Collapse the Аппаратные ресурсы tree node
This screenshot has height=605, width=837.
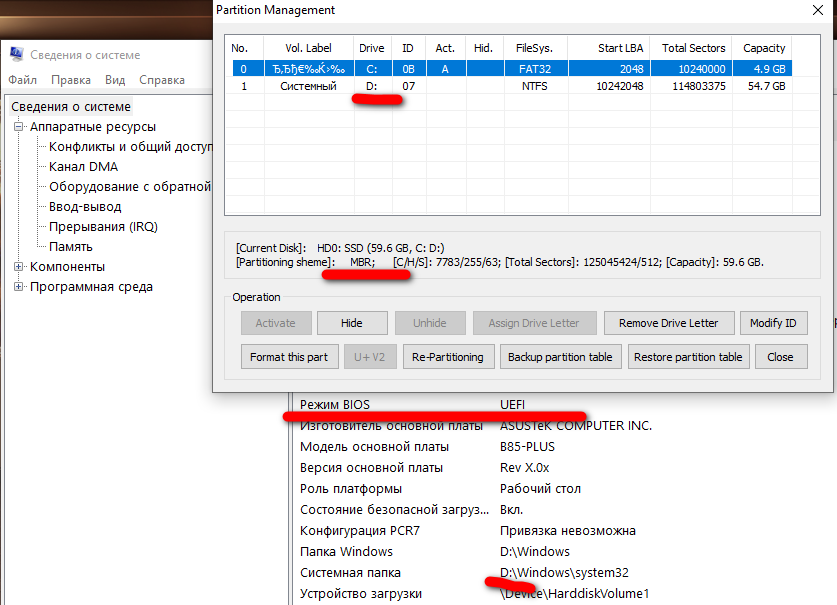[x=19, y=127]
